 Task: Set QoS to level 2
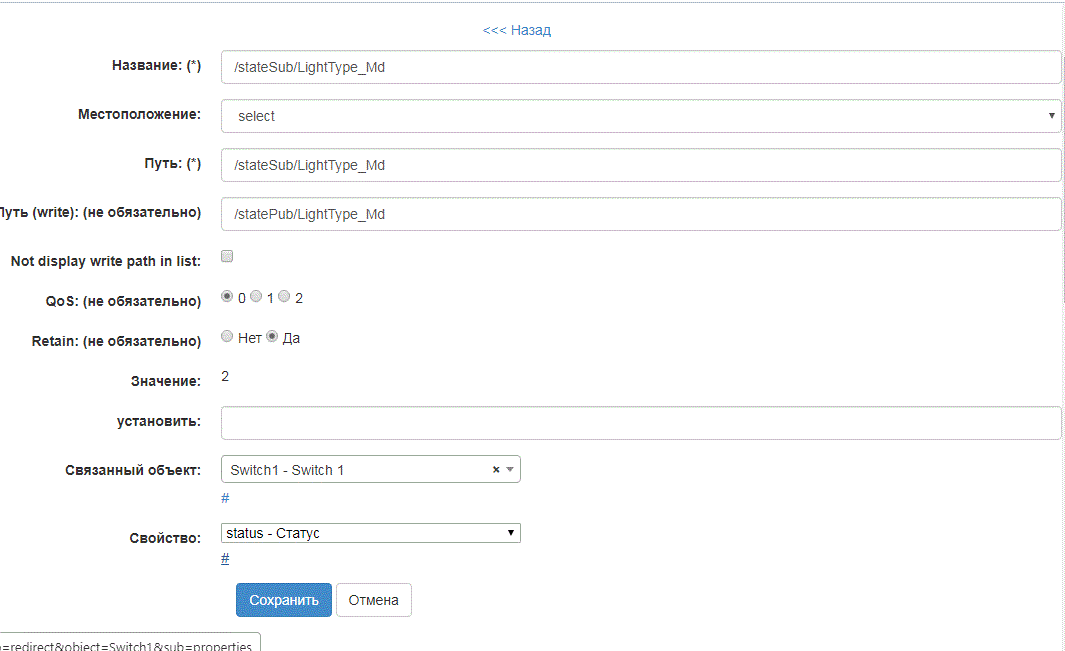[284, 297]
